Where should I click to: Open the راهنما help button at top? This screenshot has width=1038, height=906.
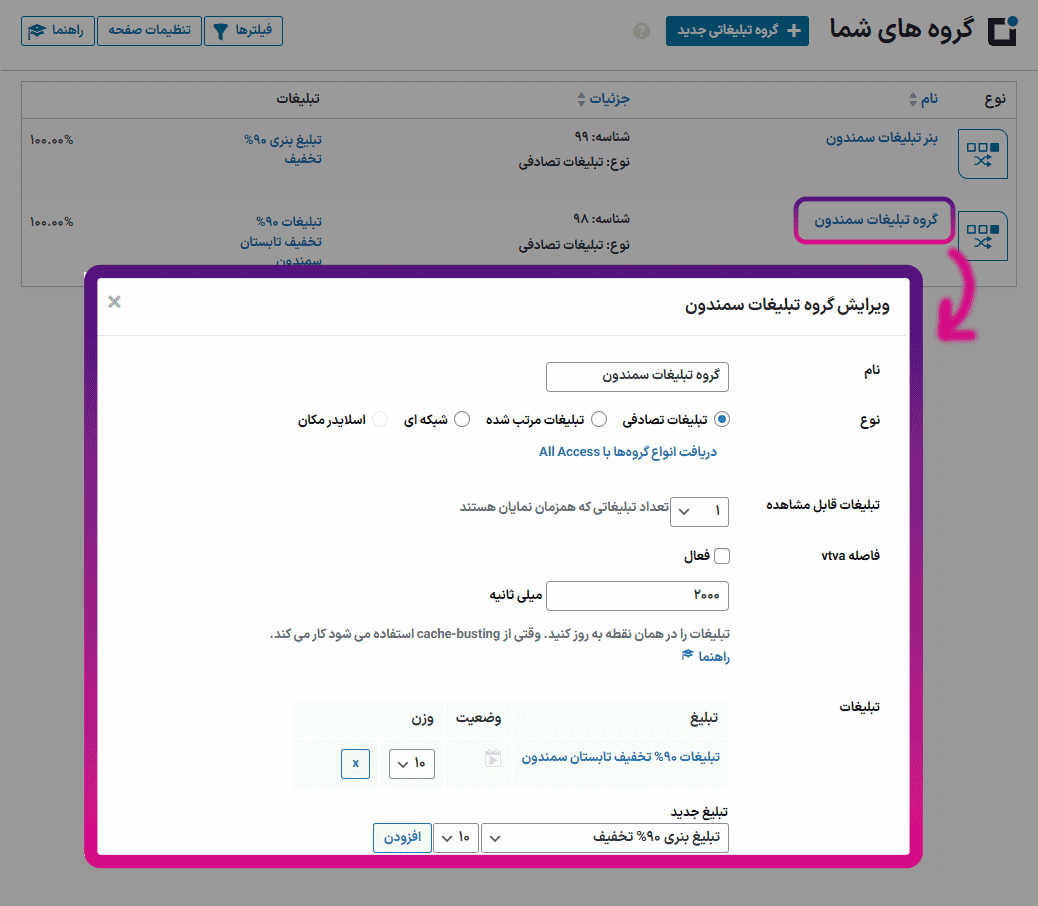pos(58,31)
